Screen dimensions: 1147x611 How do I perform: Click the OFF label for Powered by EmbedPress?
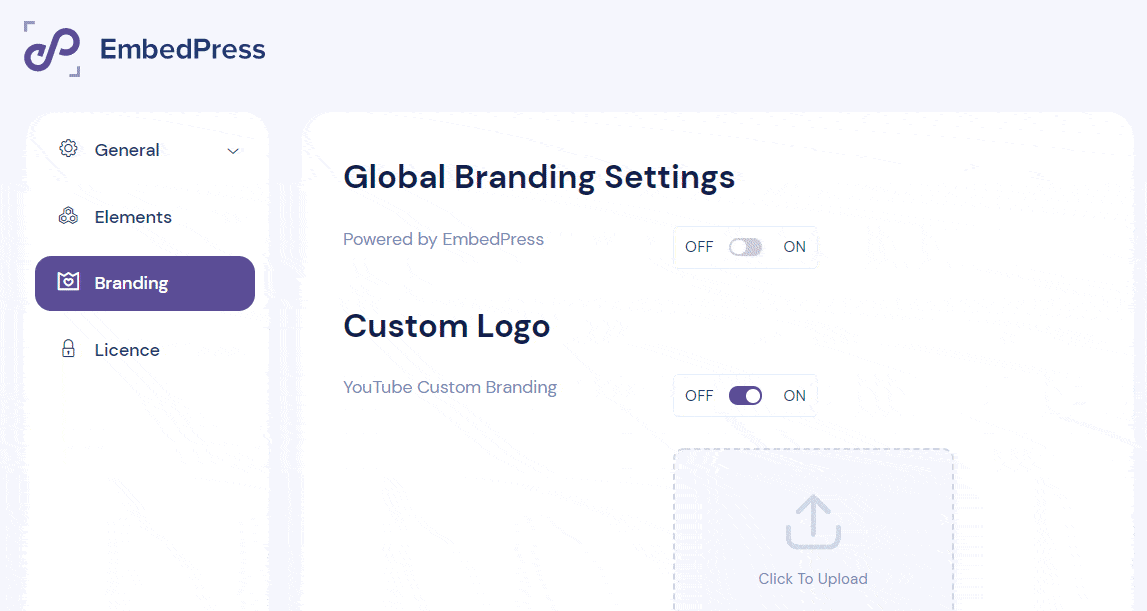[x=699, y=247]
